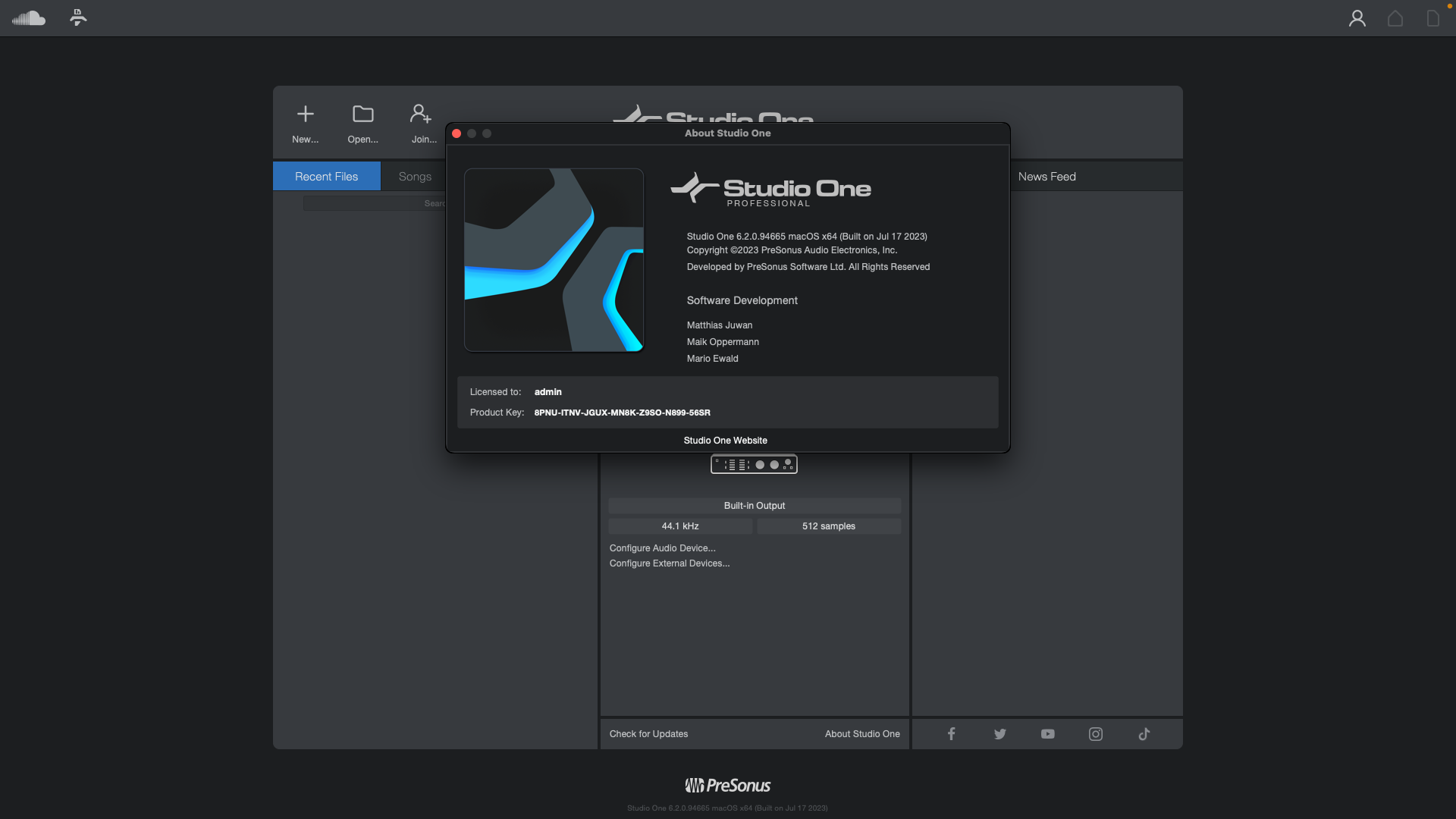The width and height of the screenshot is (1456, 819).
Task: Open Configure Audio Device...
Action: click(662, 548)
